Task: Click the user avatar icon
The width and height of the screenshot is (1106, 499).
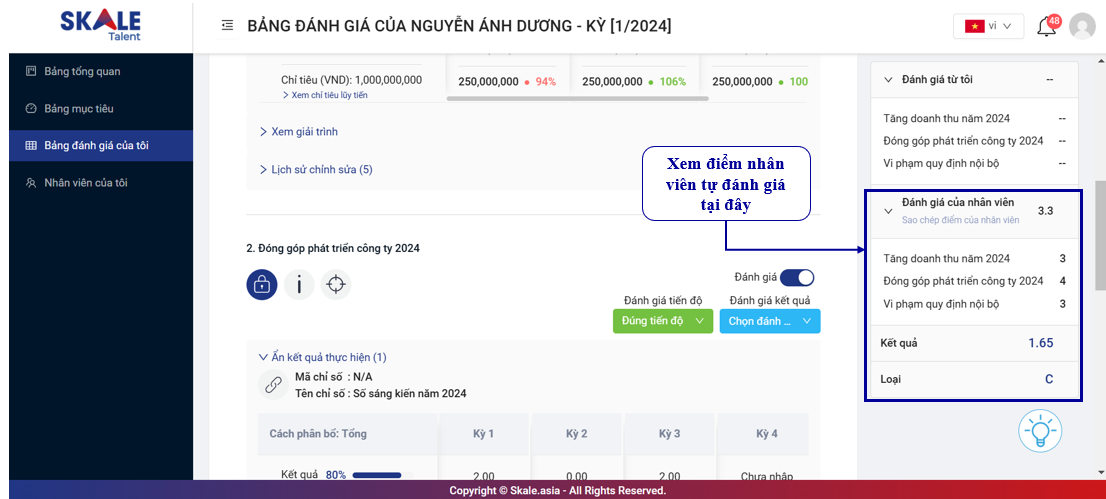Action: 1082,26
